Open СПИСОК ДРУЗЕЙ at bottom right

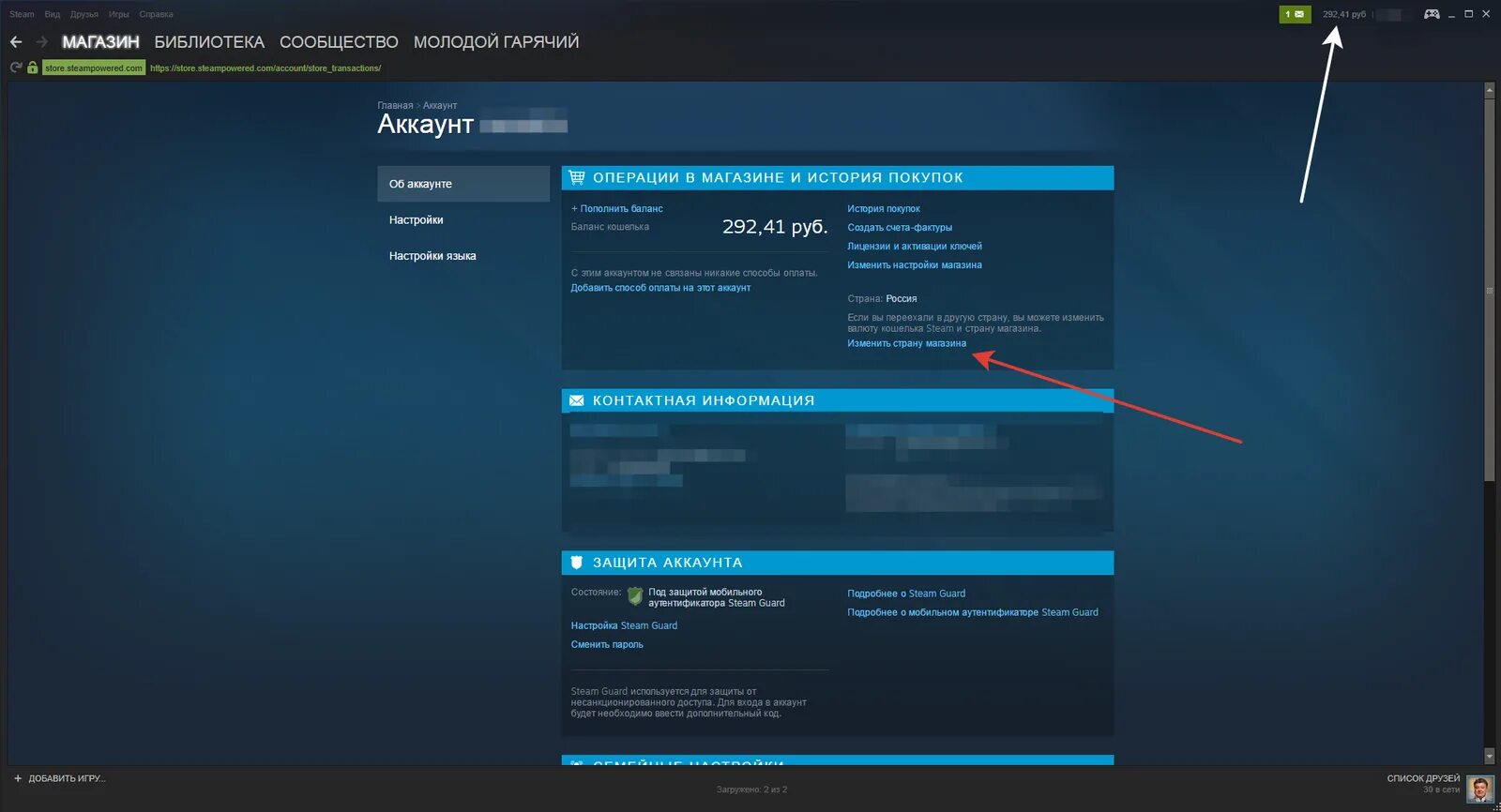[1423, 778]
